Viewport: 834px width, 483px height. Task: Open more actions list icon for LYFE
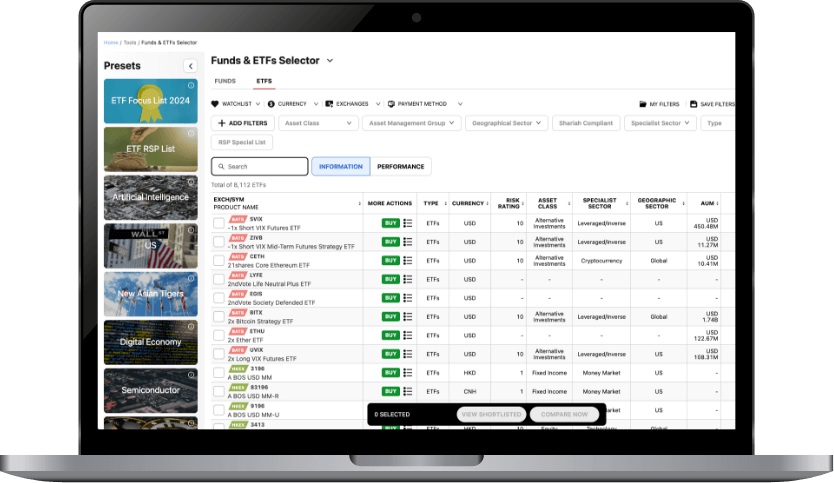click(x=408, y=279)
